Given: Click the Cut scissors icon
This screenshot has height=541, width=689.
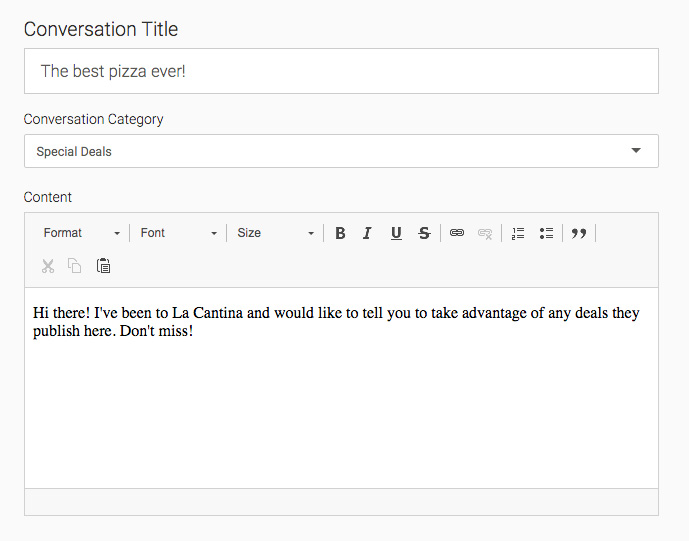Looking at the screenshot, I should coord(48,266).
